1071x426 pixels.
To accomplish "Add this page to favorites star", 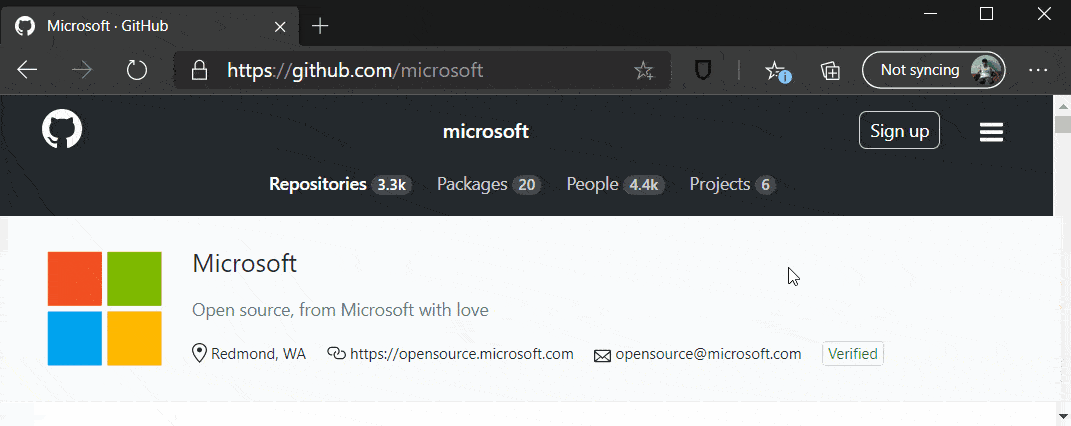I will click(x=644, y=70).
